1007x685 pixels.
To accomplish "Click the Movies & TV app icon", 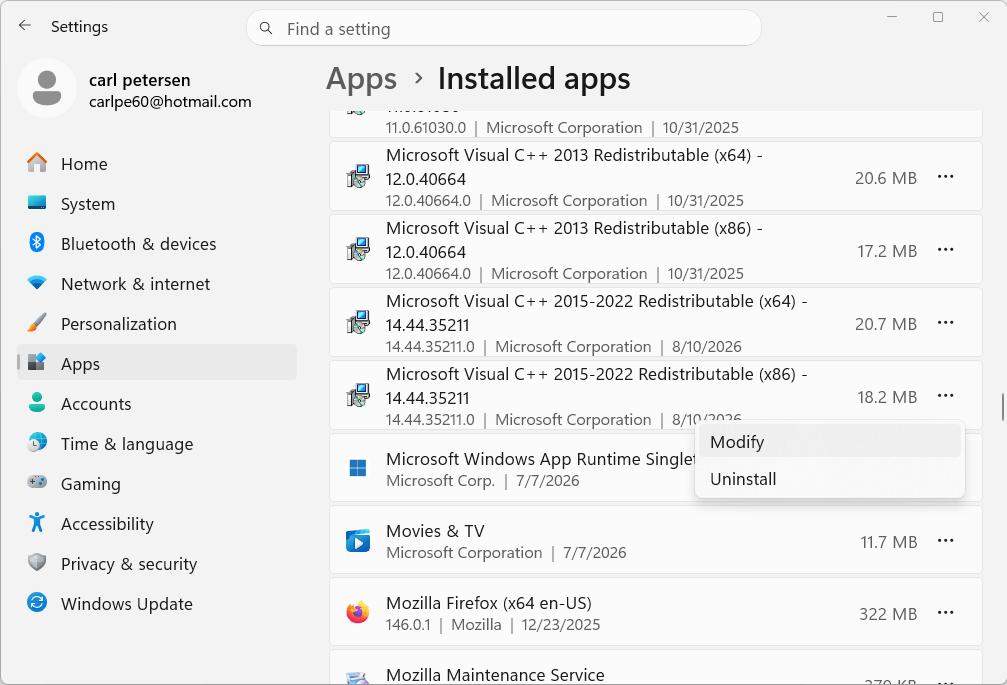I will coord(358,541).
